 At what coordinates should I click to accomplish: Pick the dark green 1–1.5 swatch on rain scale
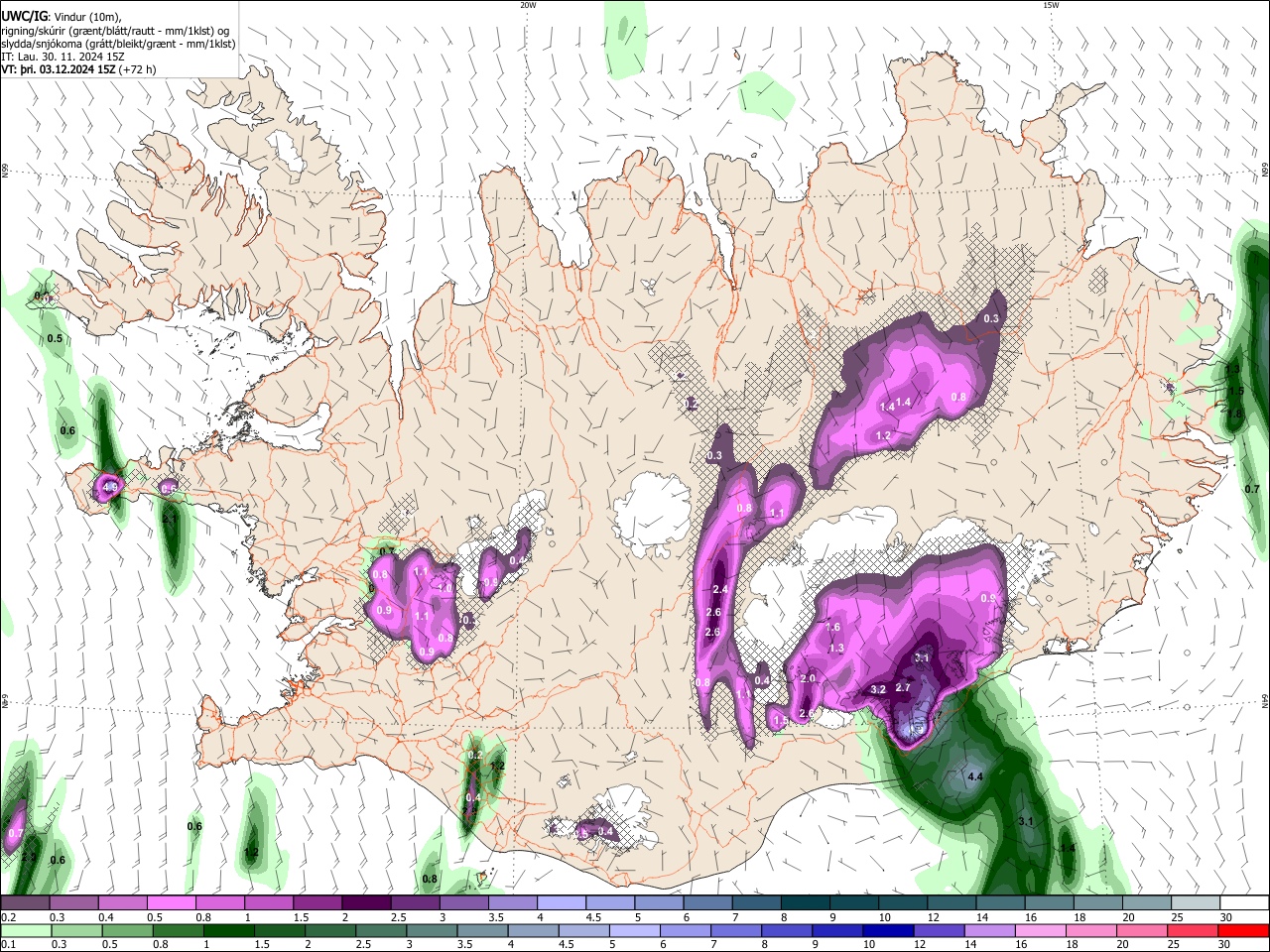pos(228,930)
